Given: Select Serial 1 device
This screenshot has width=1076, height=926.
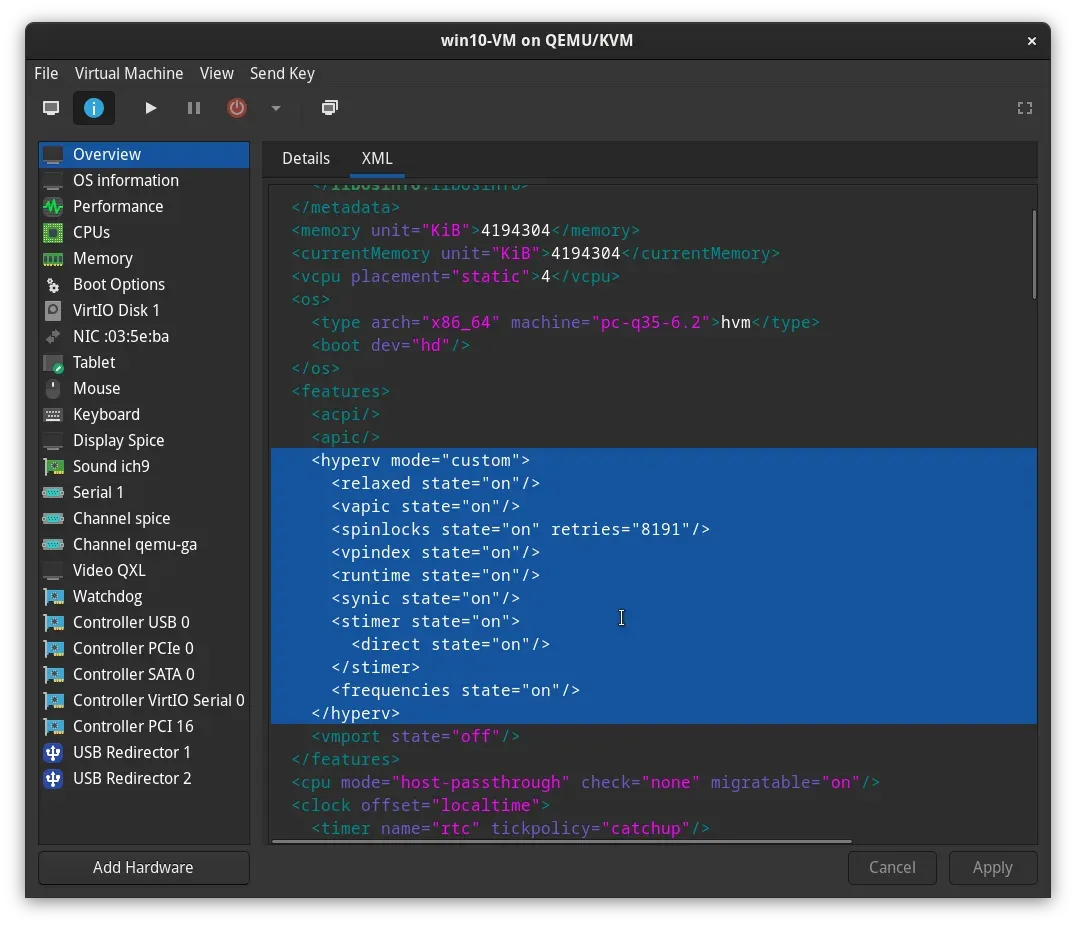Looking at the screenshot, I should pyautogui.click(x=144, y=493).
